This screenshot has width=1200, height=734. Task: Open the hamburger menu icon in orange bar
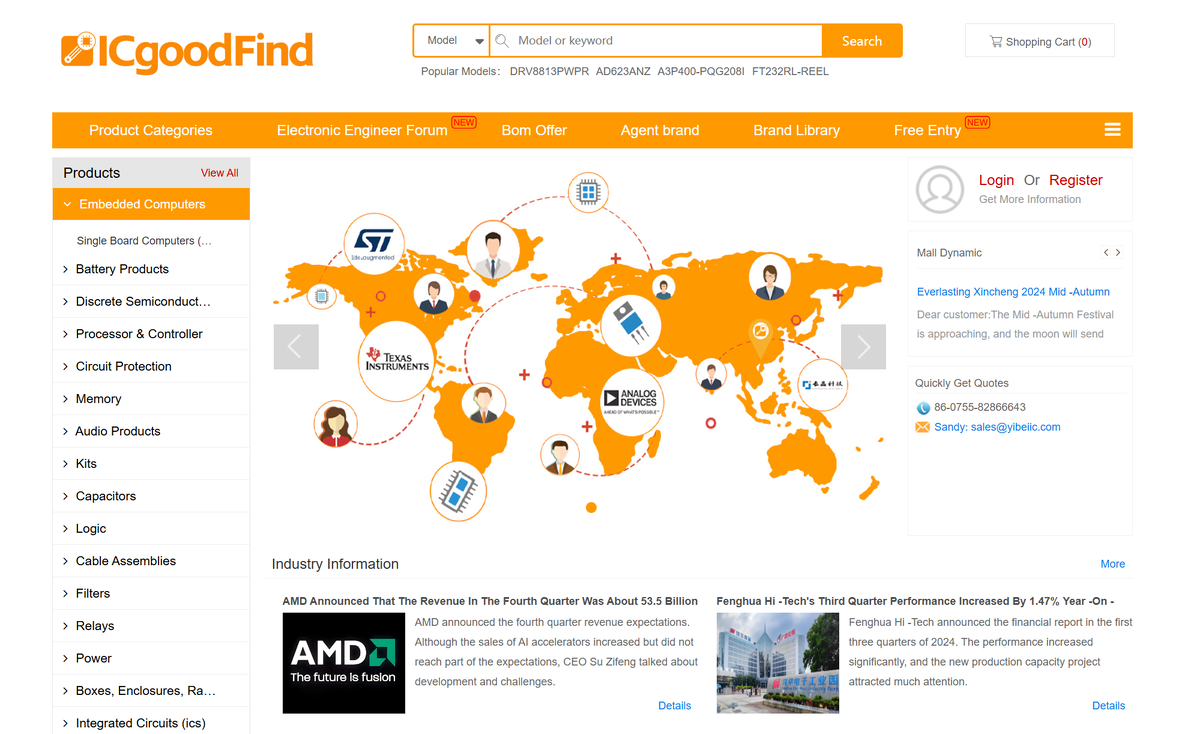(x=1112, y=130)
